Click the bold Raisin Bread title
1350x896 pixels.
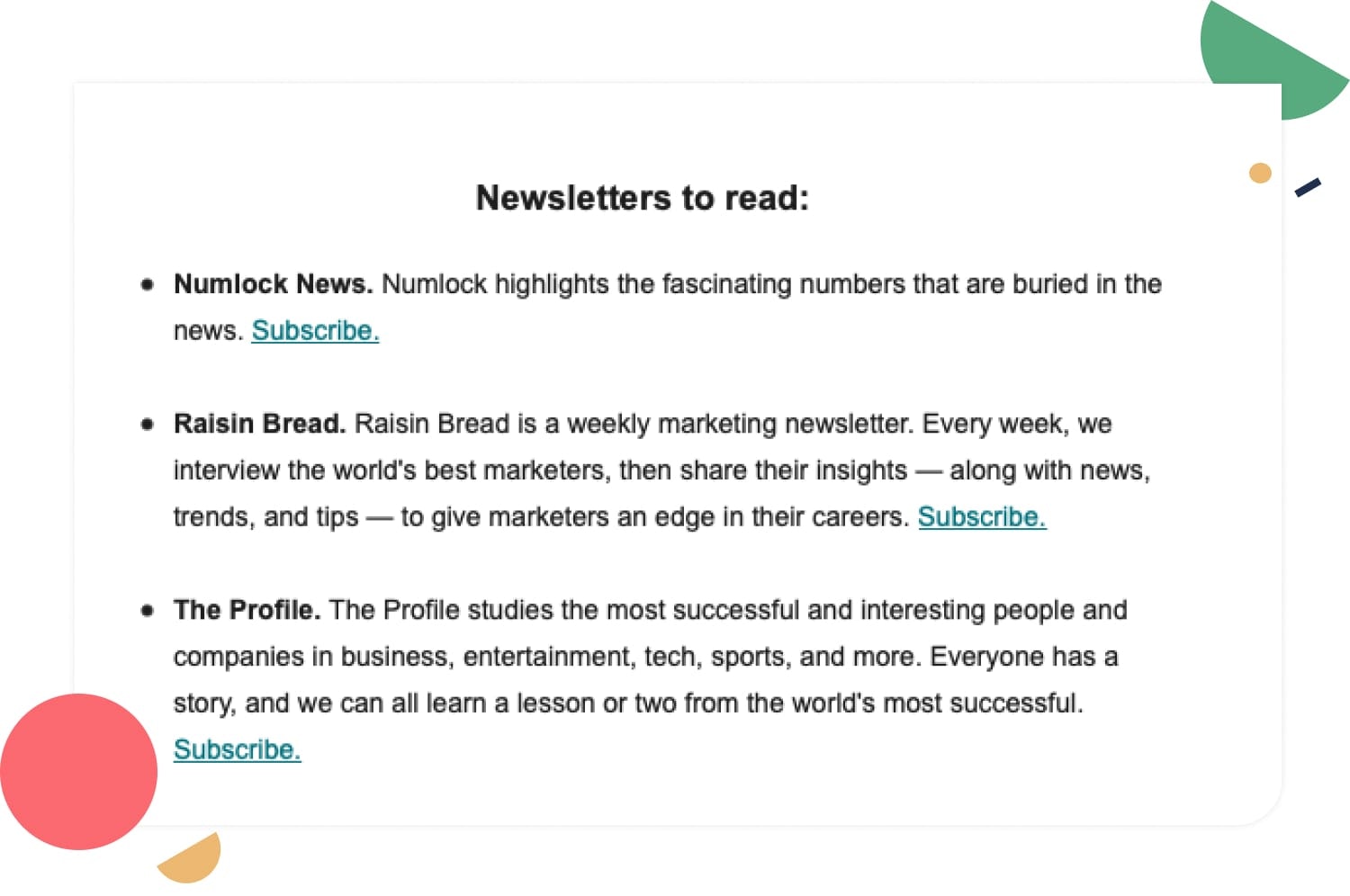coord(259,423)
